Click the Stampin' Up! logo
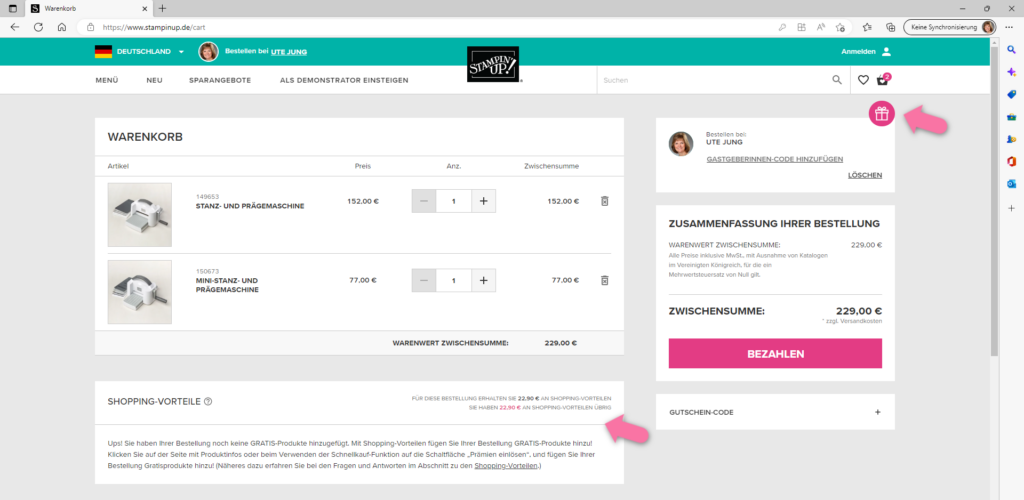 [493, 64]
